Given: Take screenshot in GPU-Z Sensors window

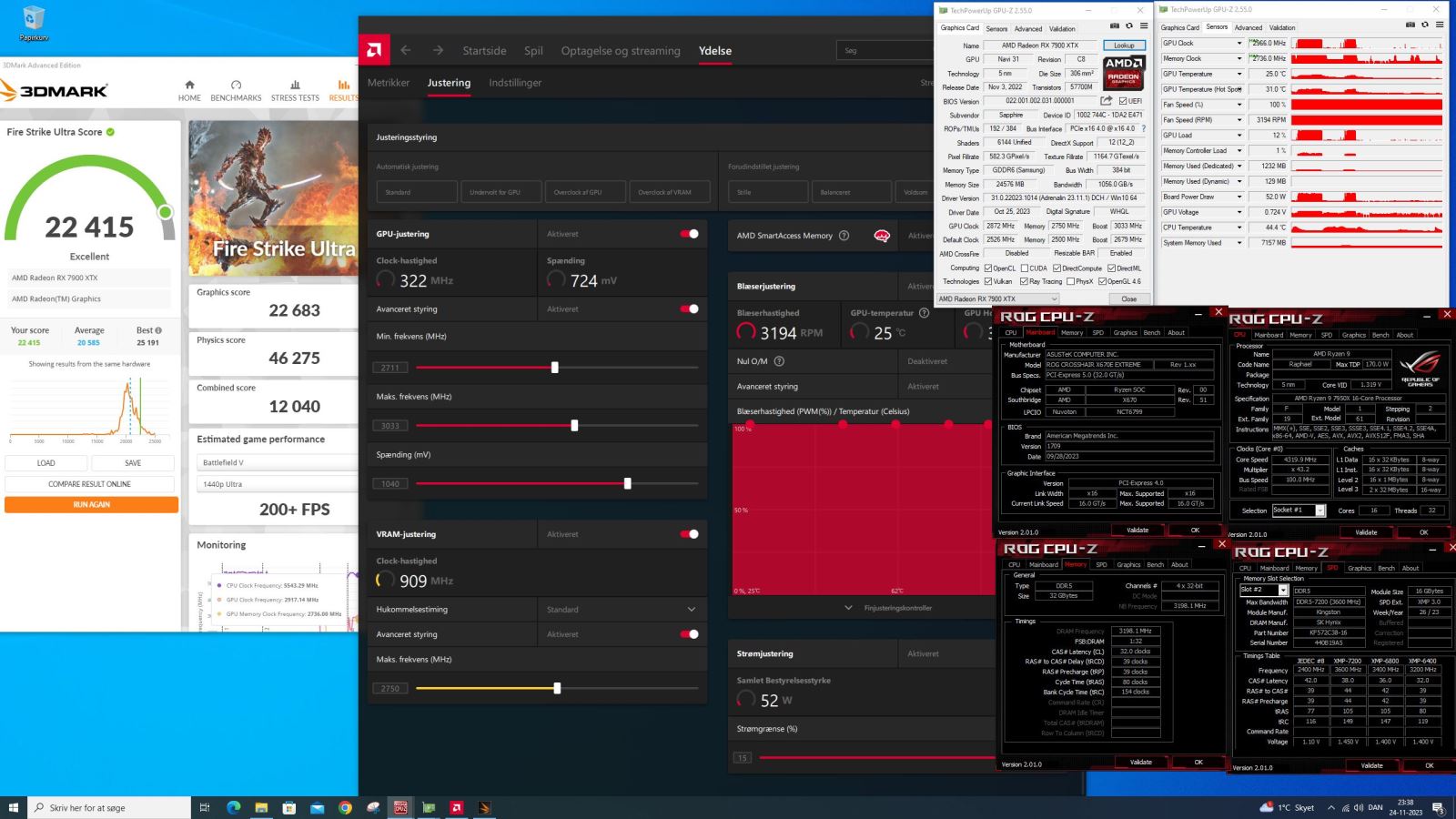Looking at the screenshot, I should 1410,25.
